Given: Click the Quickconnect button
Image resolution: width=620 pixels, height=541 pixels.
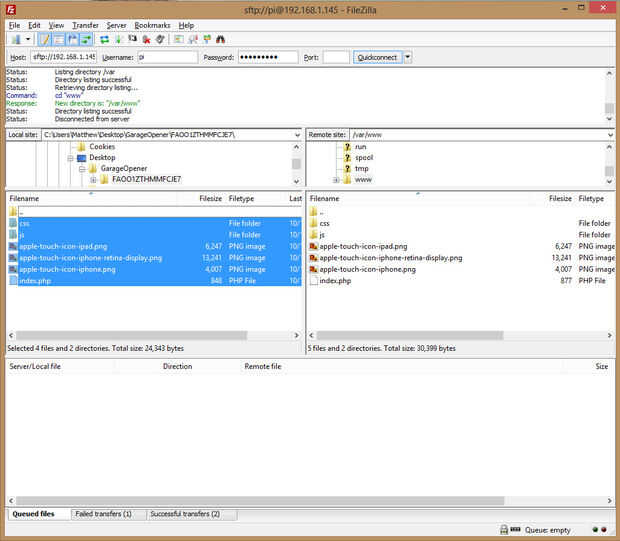Looking at the screenshot, I should tap(378, 57).
